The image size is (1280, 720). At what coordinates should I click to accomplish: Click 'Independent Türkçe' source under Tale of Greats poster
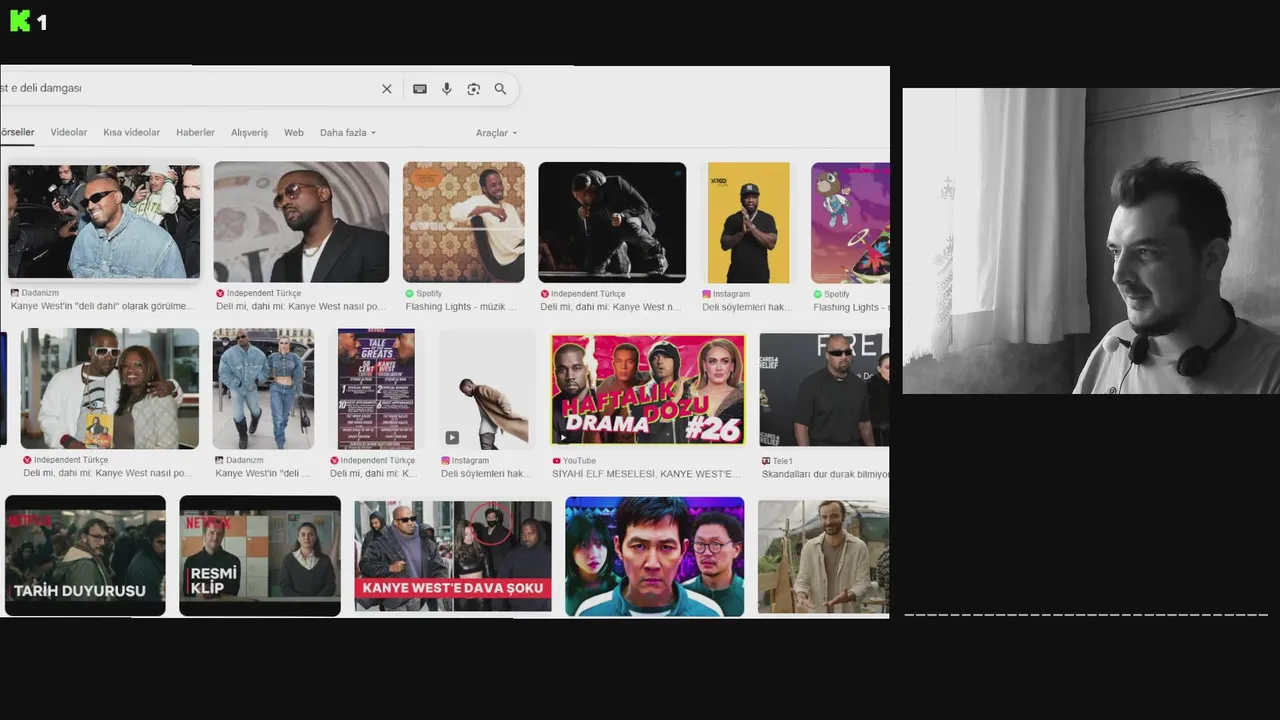[x=377, y=460]
